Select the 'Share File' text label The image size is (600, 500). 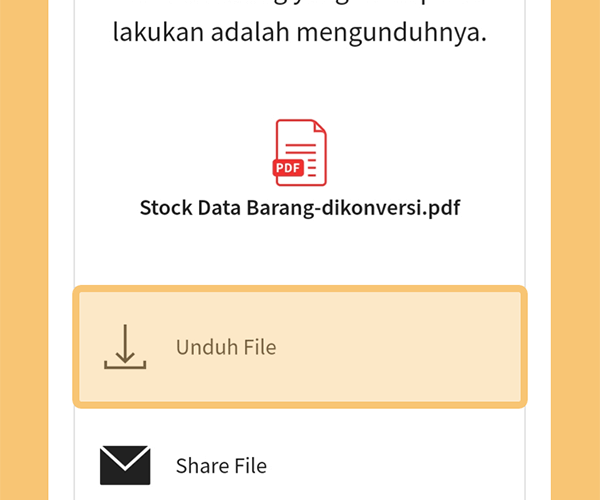click(221, 466)
